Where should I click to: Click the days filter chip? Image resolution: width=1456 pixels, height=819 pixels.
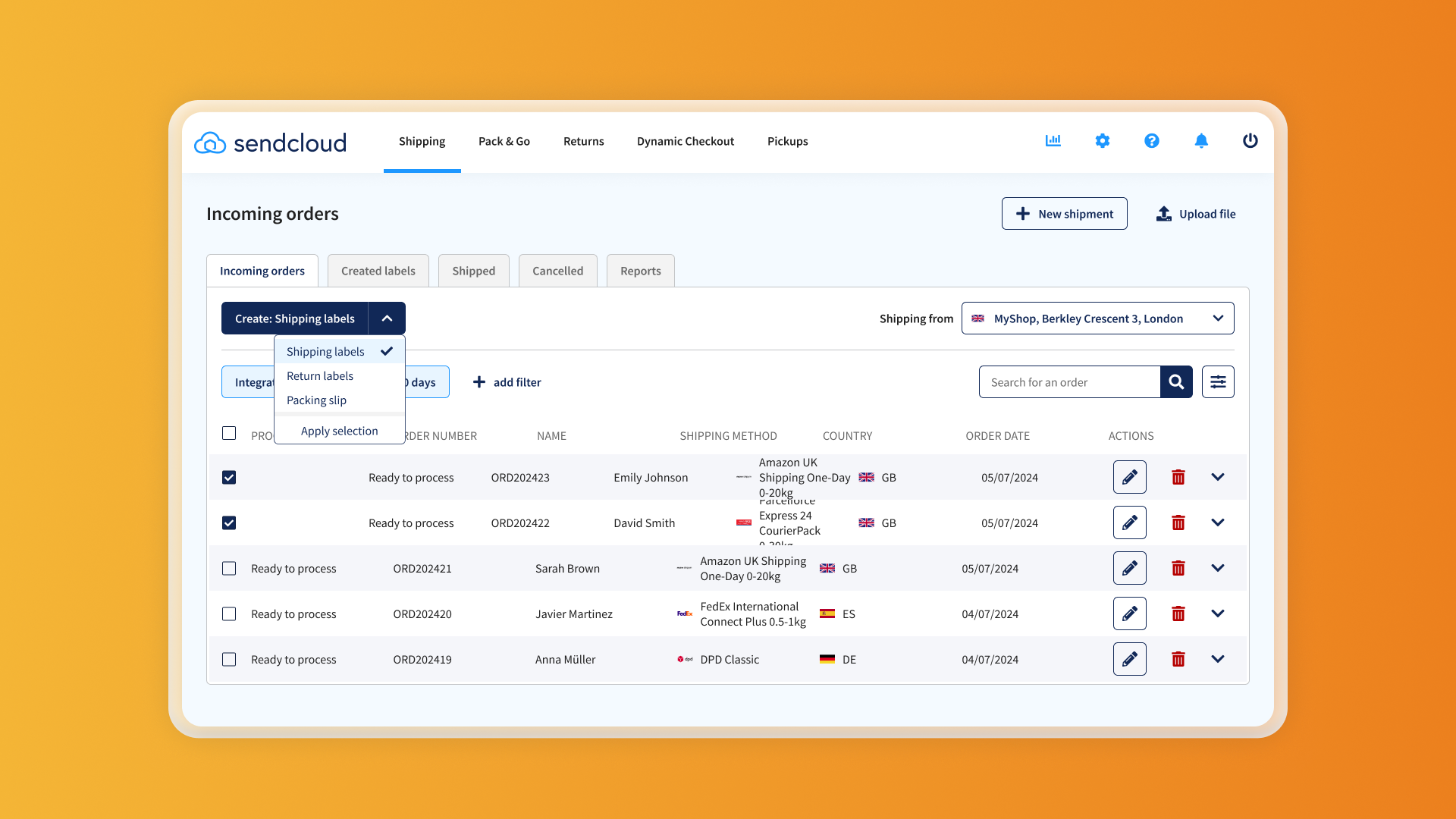coord(427,382)
